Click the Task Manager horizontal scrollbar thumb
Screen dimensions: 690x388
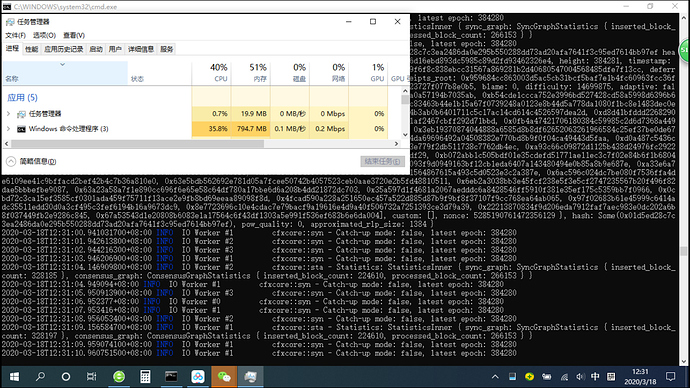(137, 143)
